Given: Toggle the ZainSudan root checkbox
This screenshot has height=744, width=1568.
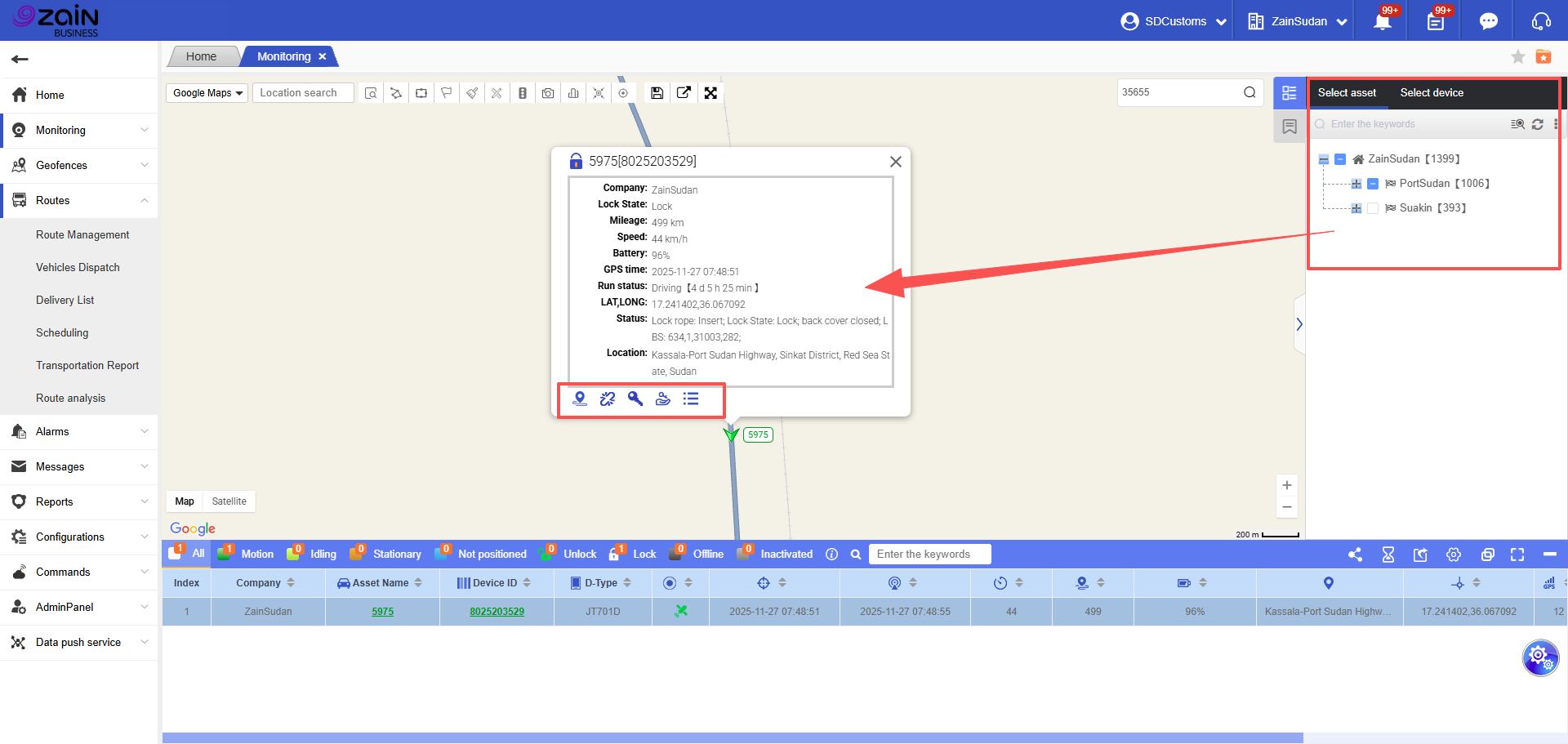Looking at the screenshot, I should click(x=1340, y=159).
